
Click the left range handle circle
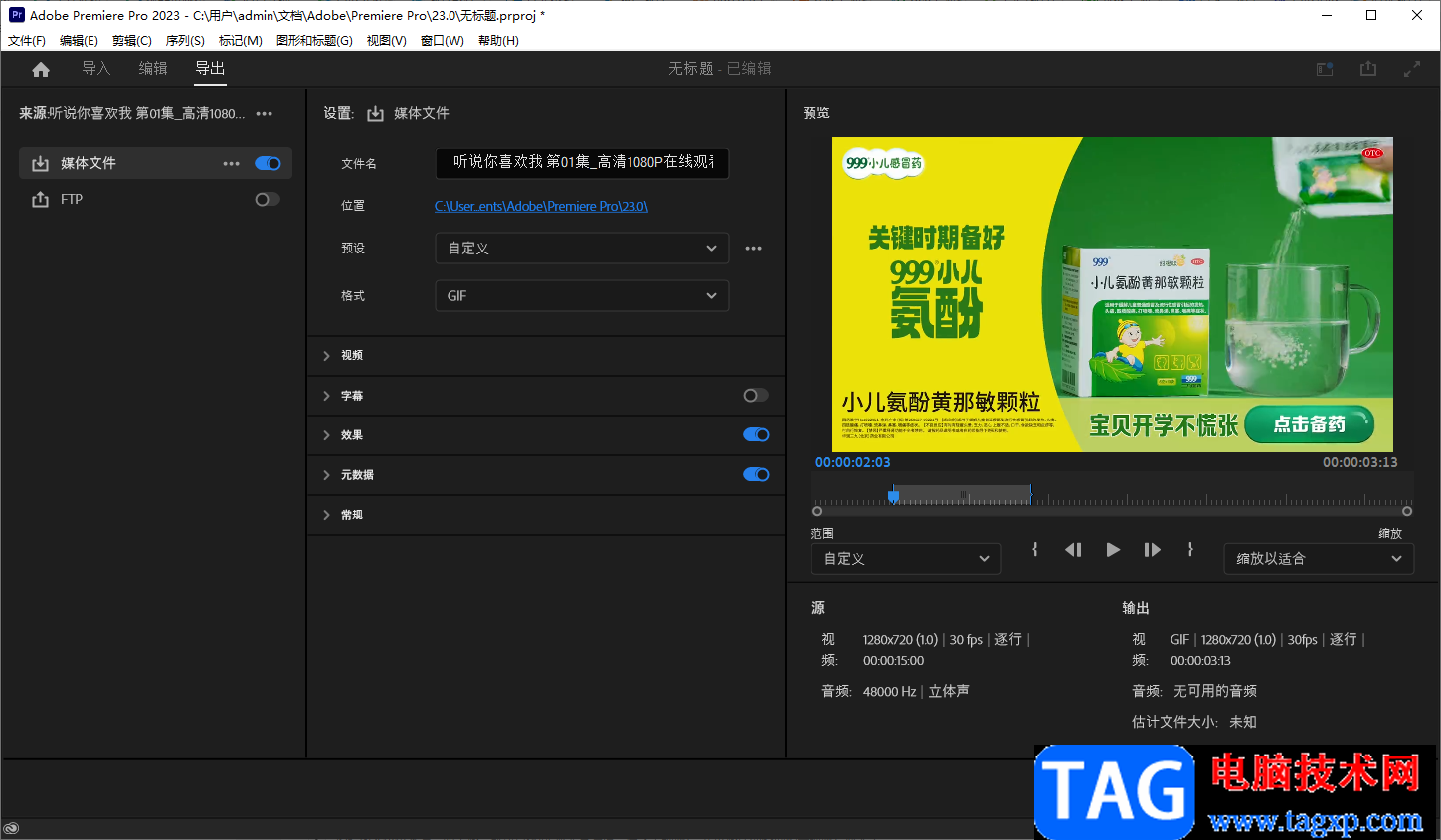click(817, 511)
